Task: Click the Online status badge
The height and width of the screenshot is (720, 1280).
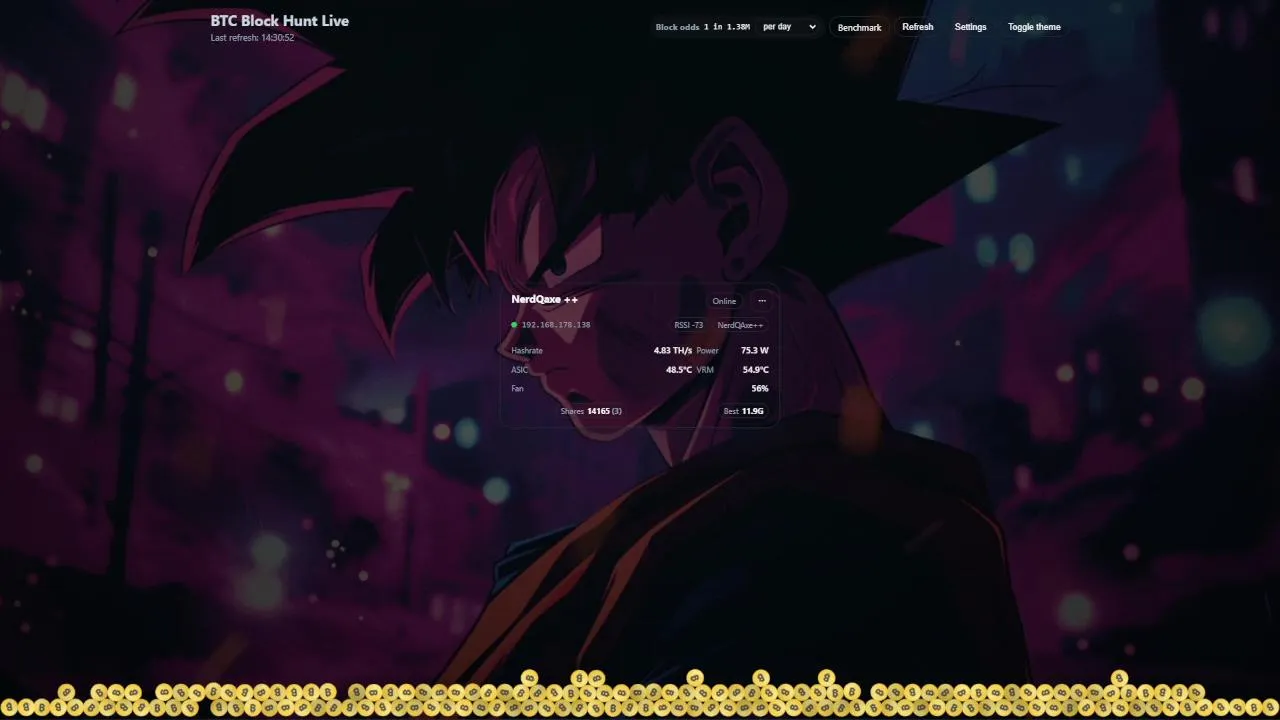Action: [724, 301]
